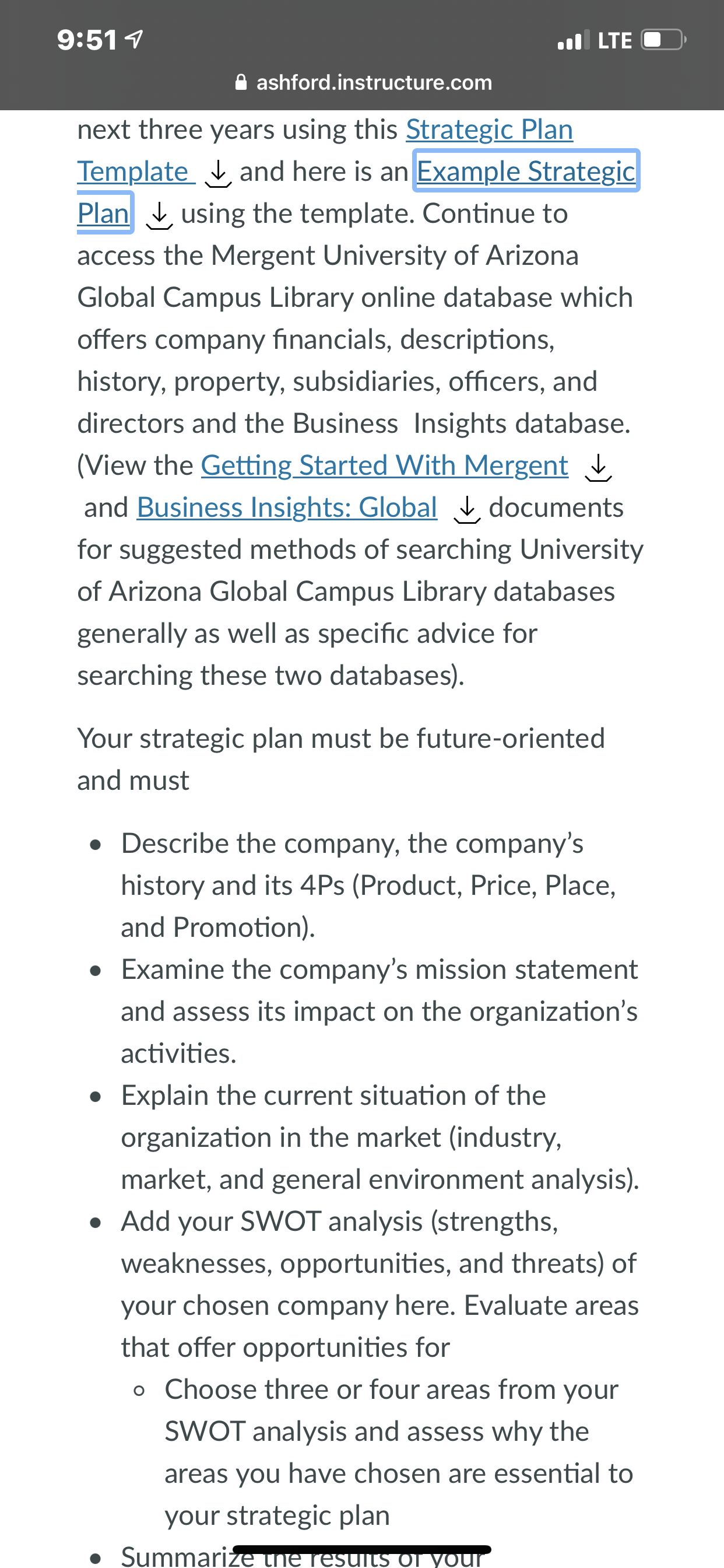Screen dimensions: 724x1568
Task: Tap the padlock icon in address bar
Action: [241, 82]
